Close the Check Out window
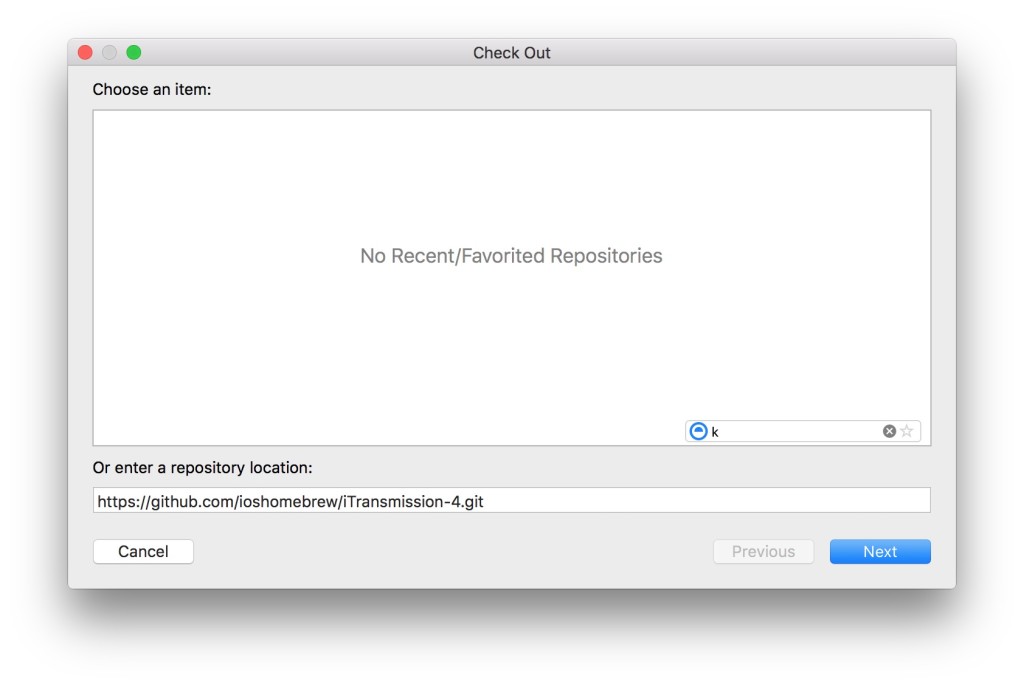Viewport: 1024px width, 686px height. tap(85, 52)
